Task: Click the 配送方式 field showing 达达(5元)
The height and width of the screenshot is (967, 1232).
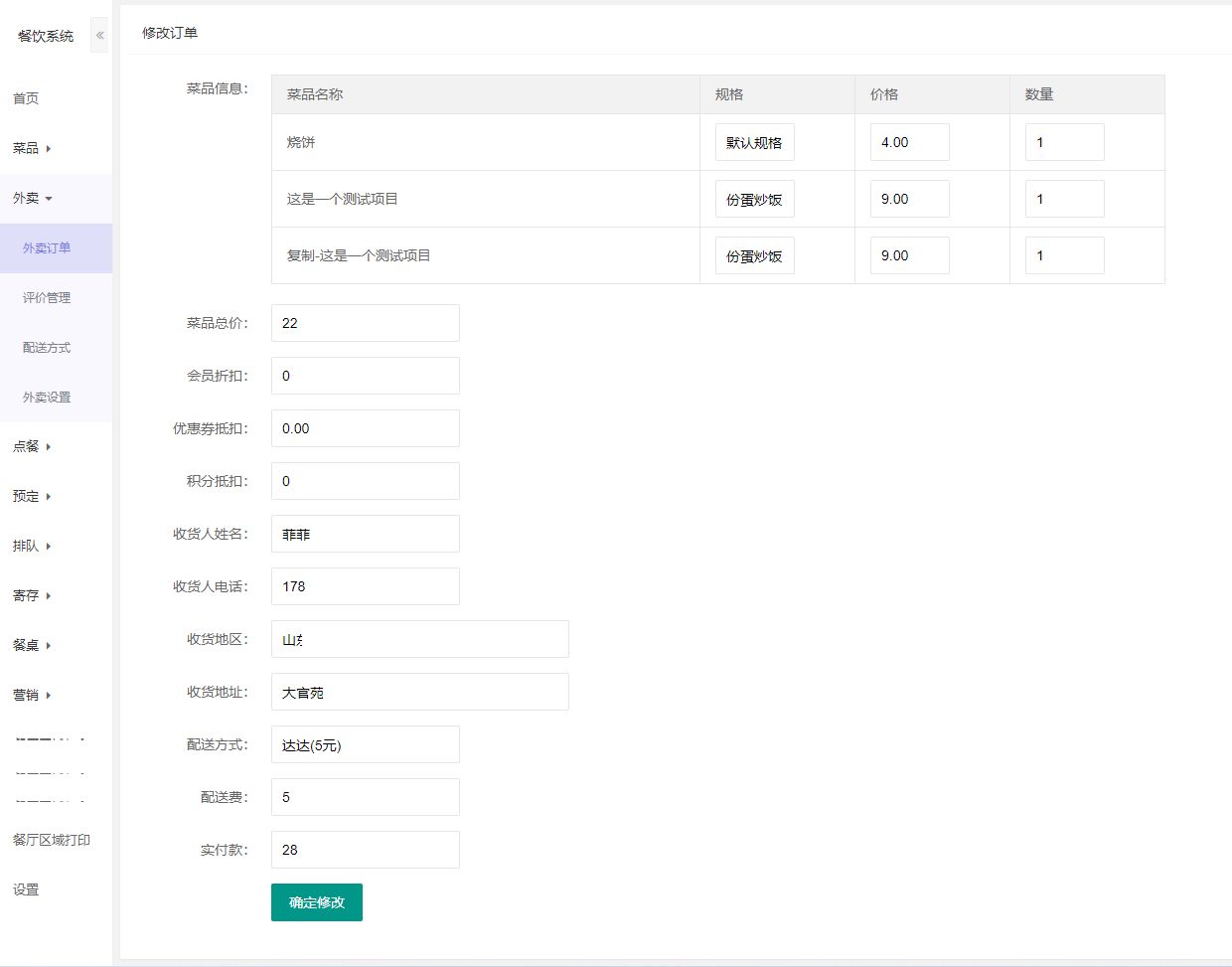Action: tap(365, 744)
